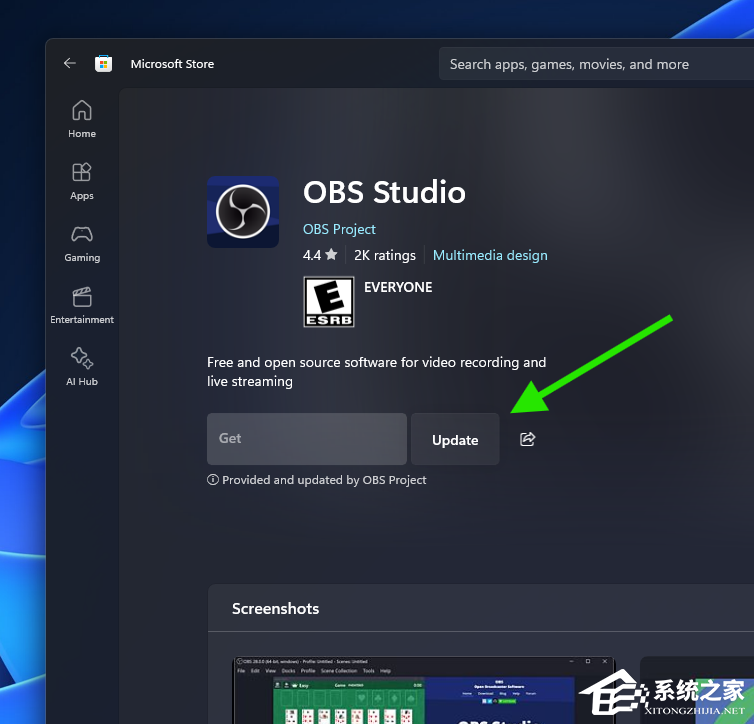Open the Gaming section in sidebar
This screenshot has height=724, width=754.
(x=82, y=243)
